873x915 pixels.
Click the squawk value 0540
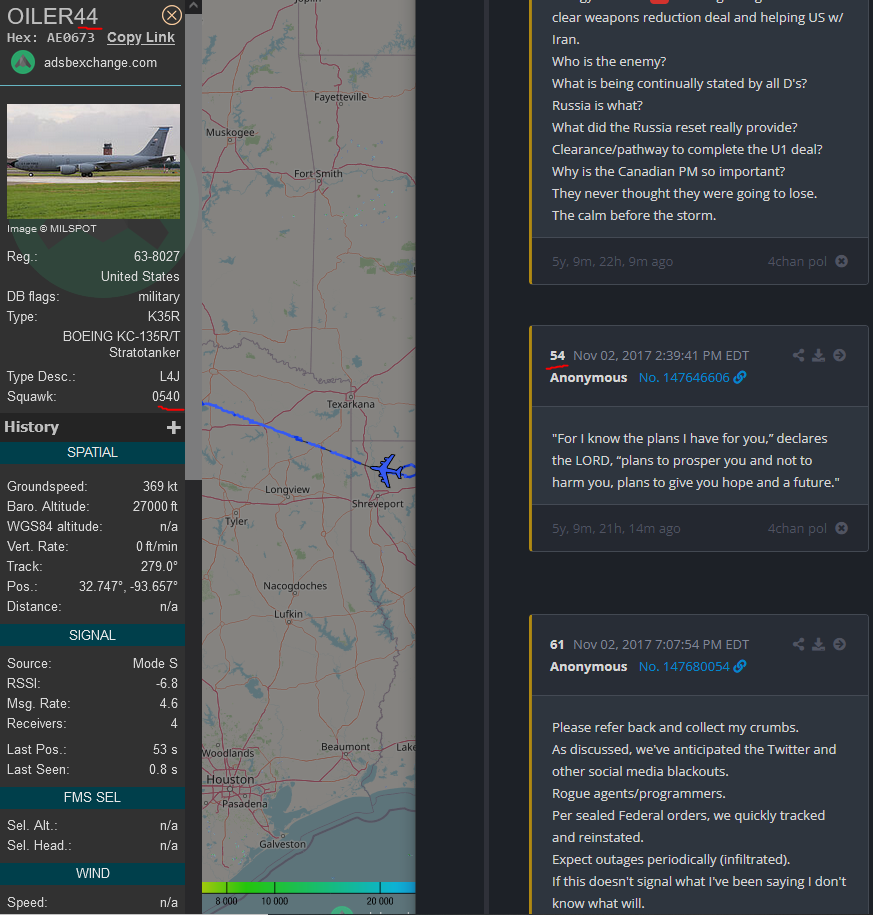click(x=166, y=396)
